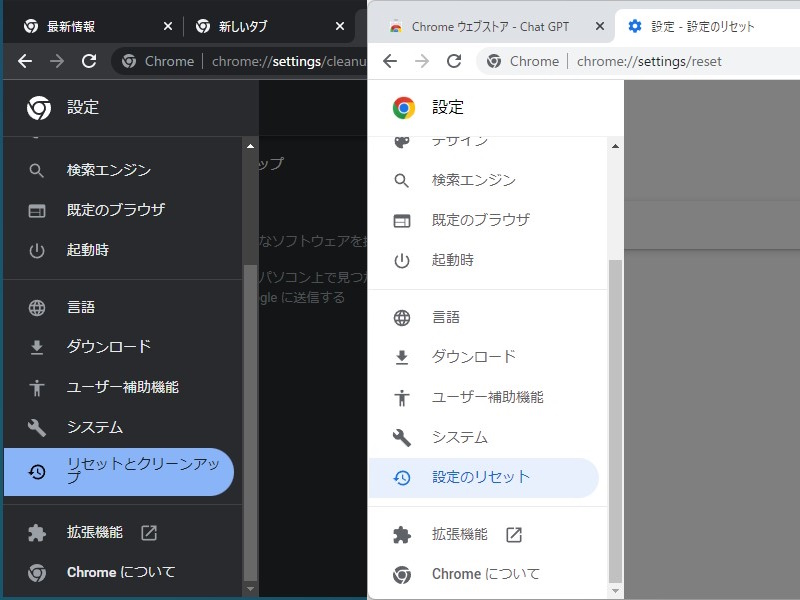Image resolution: width=800 pixels, height=600 pixels.
Task: Click the 設定のリセット clock icon
Action: pyautogui.click(x=401, y=477)
